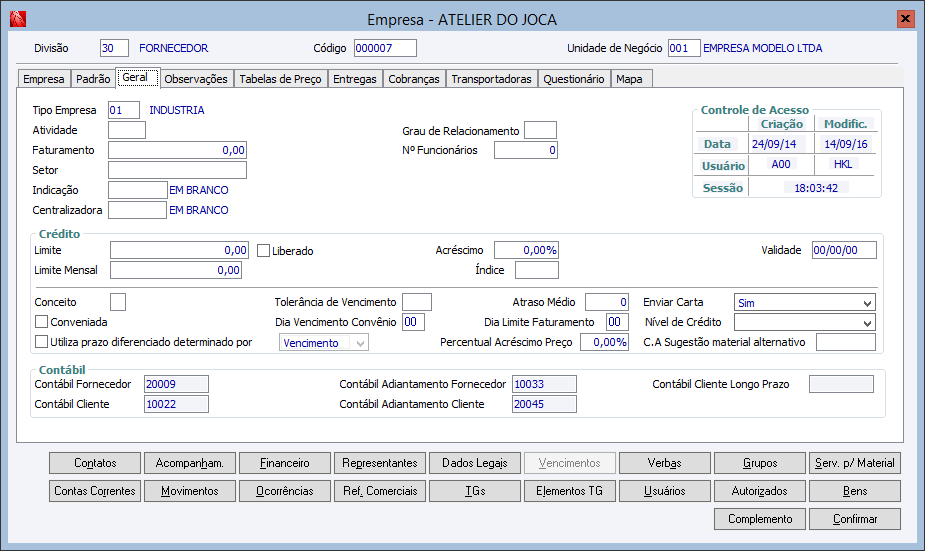Image resolution: width=926 pixels, height=552 pixels.
Task: Click the Confirmar button
Action: coord(855,519)
